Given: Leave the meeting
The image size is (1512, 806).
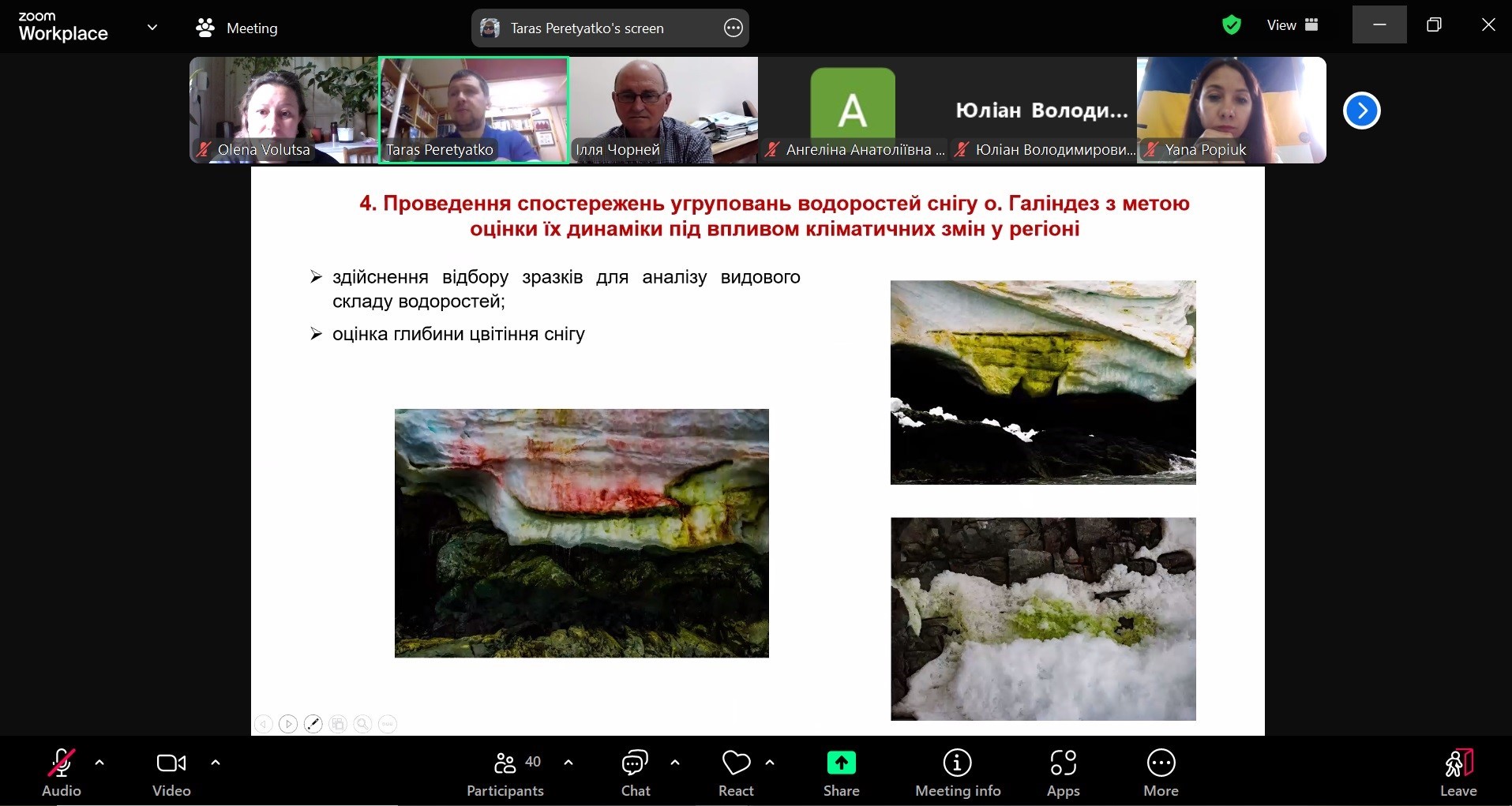Looking at the screenshot, I should 1458,774.
